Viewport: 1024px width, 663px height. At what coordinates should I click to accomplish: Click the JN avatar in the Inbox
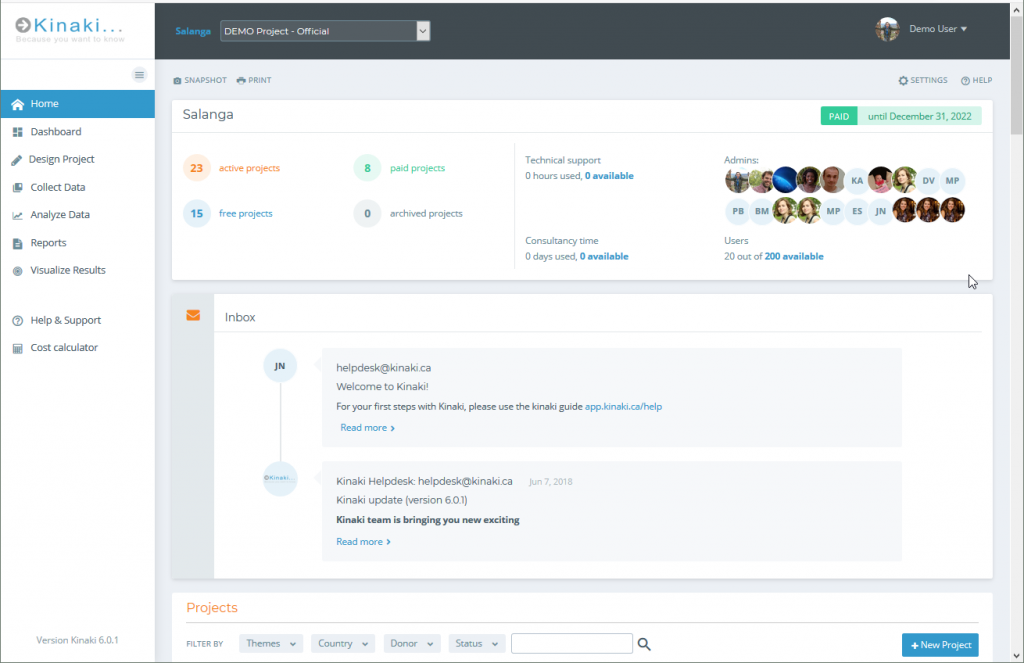click(280, 366)
